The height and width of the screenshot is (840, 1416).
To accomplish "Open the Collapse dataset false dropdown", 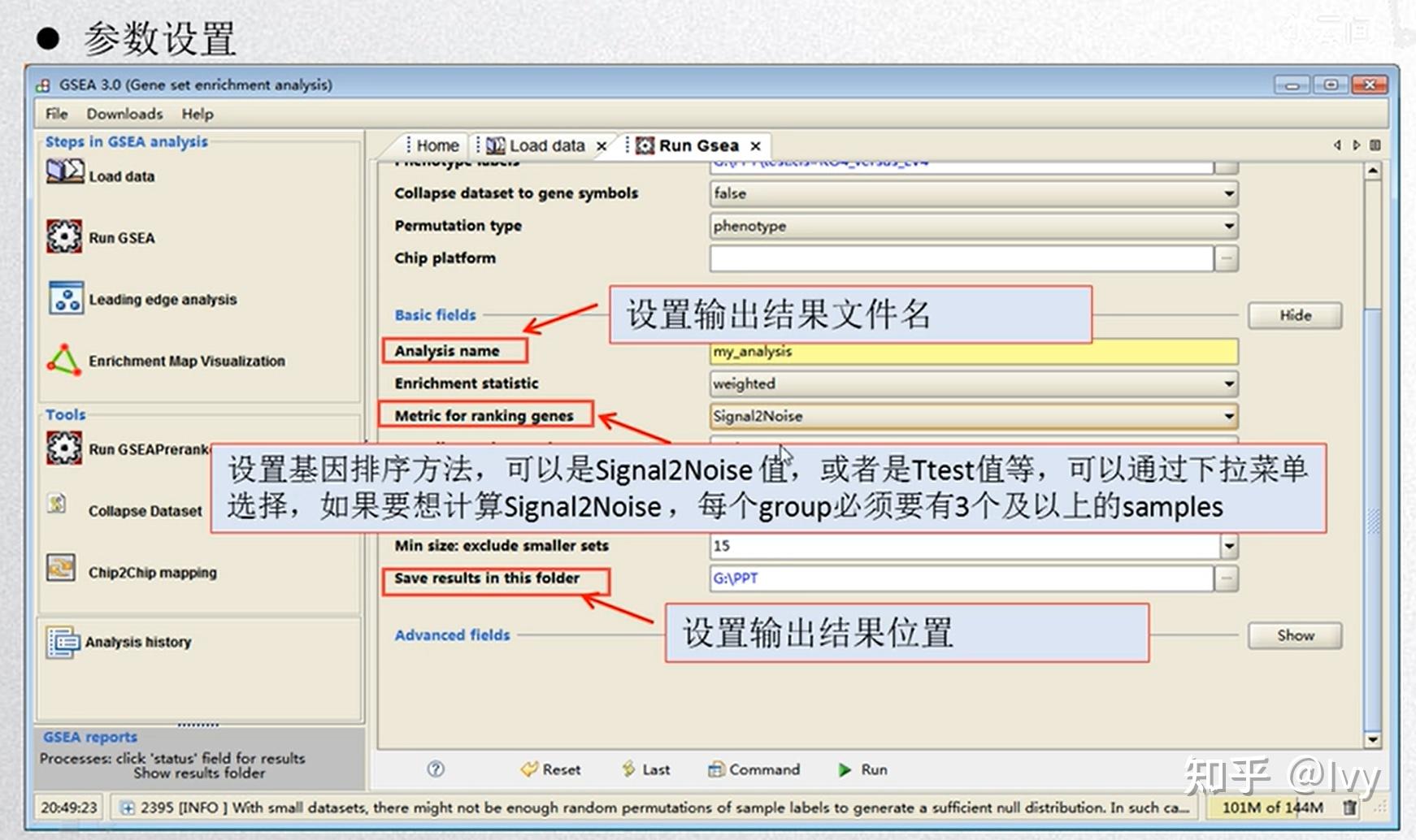I will point(1230,193).
